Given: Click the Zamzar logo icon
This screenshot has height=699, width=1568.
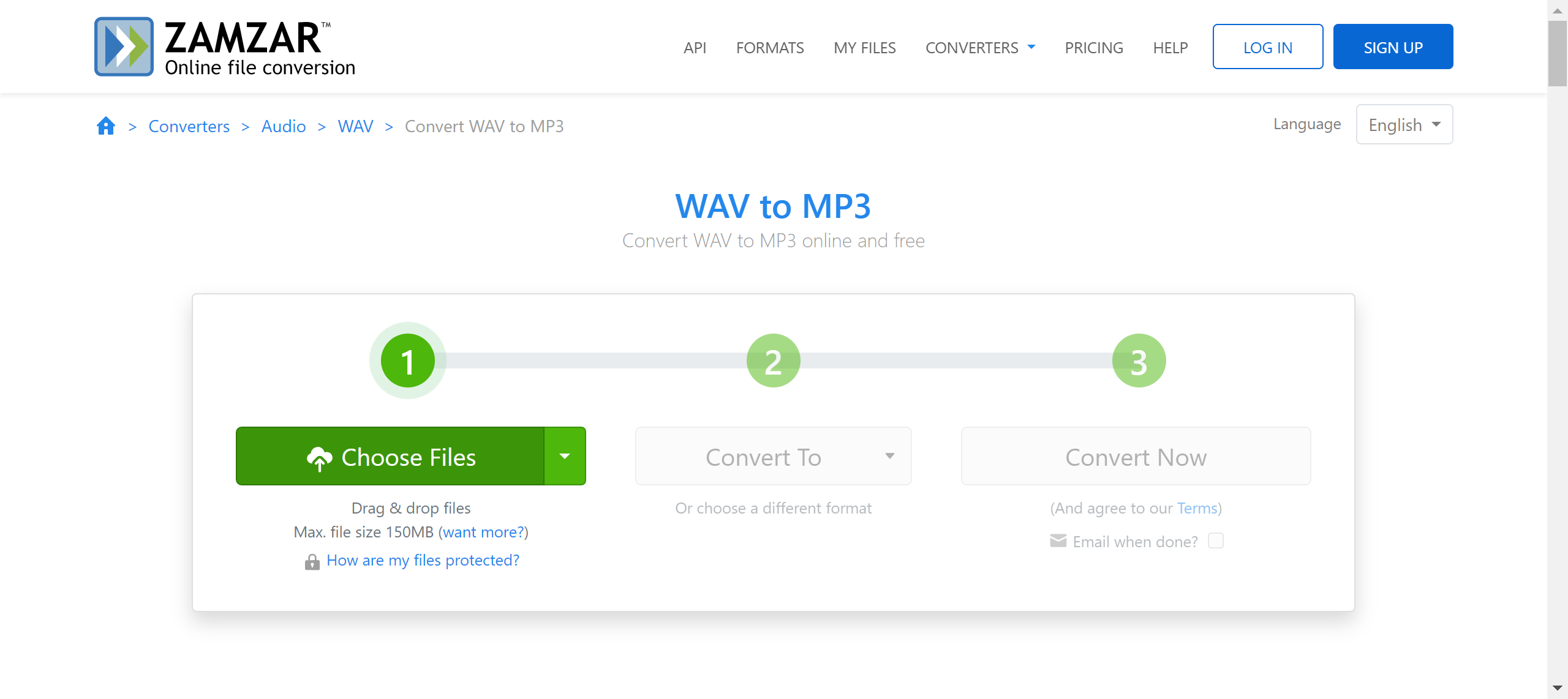Looking at the screenshot, I should tap(124, 47).
